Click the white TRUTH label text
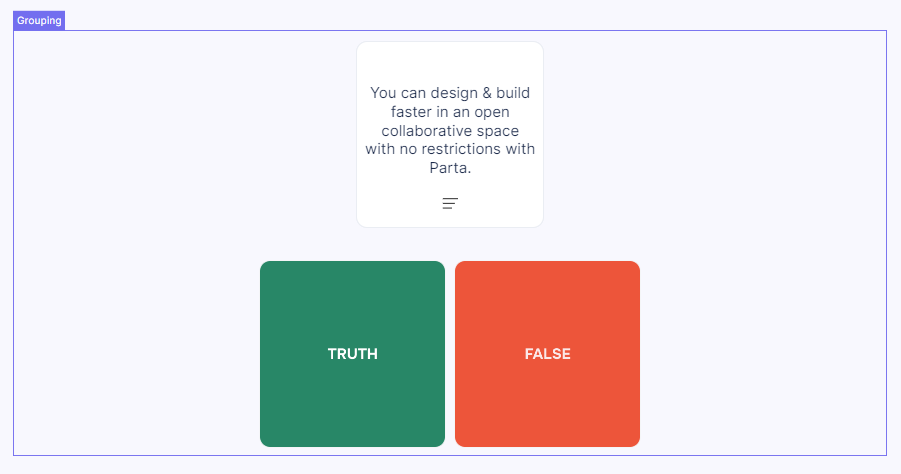 [352, 354]
